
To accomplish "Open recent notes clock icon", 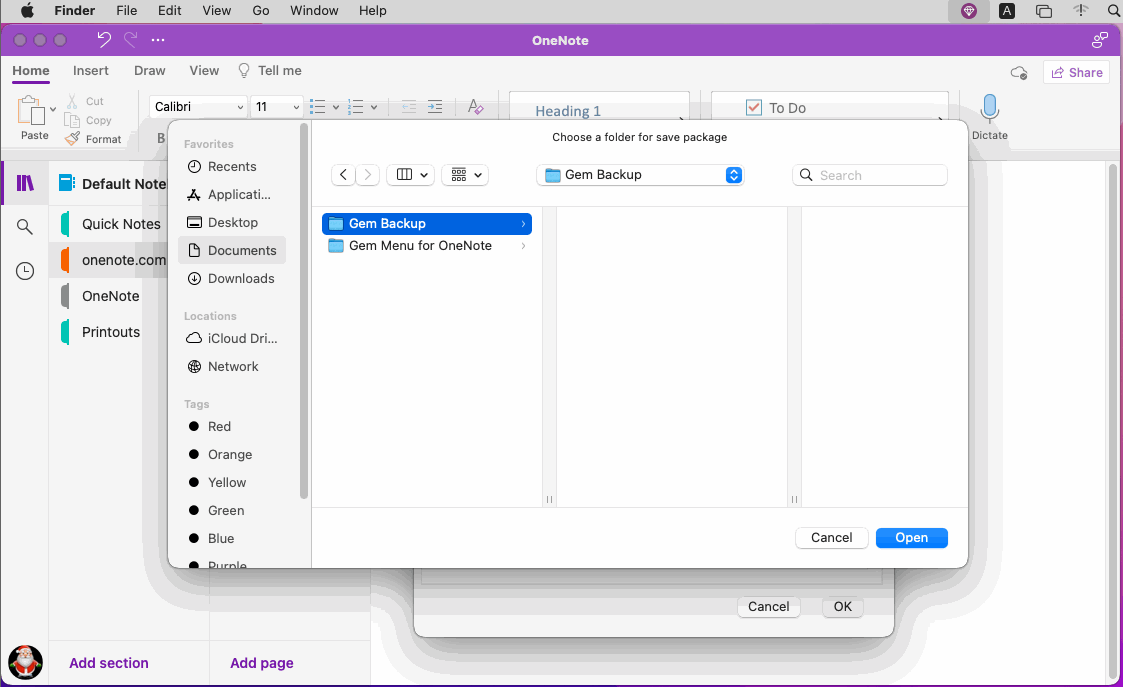I will [x=25, y=271].
